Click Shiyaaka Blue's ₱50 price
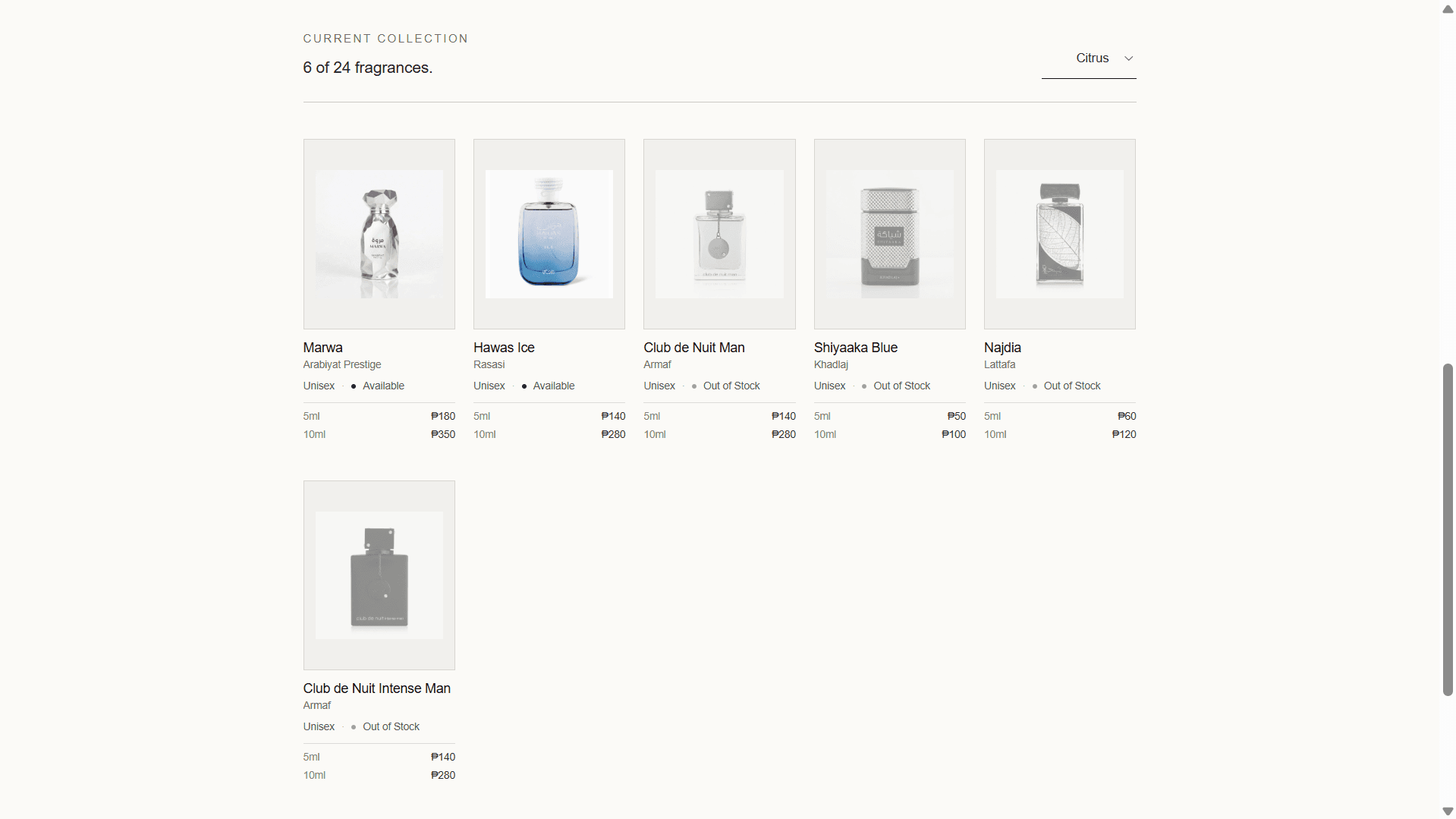Viewport: 1456px width, 819px height. [x=957, y=416]
